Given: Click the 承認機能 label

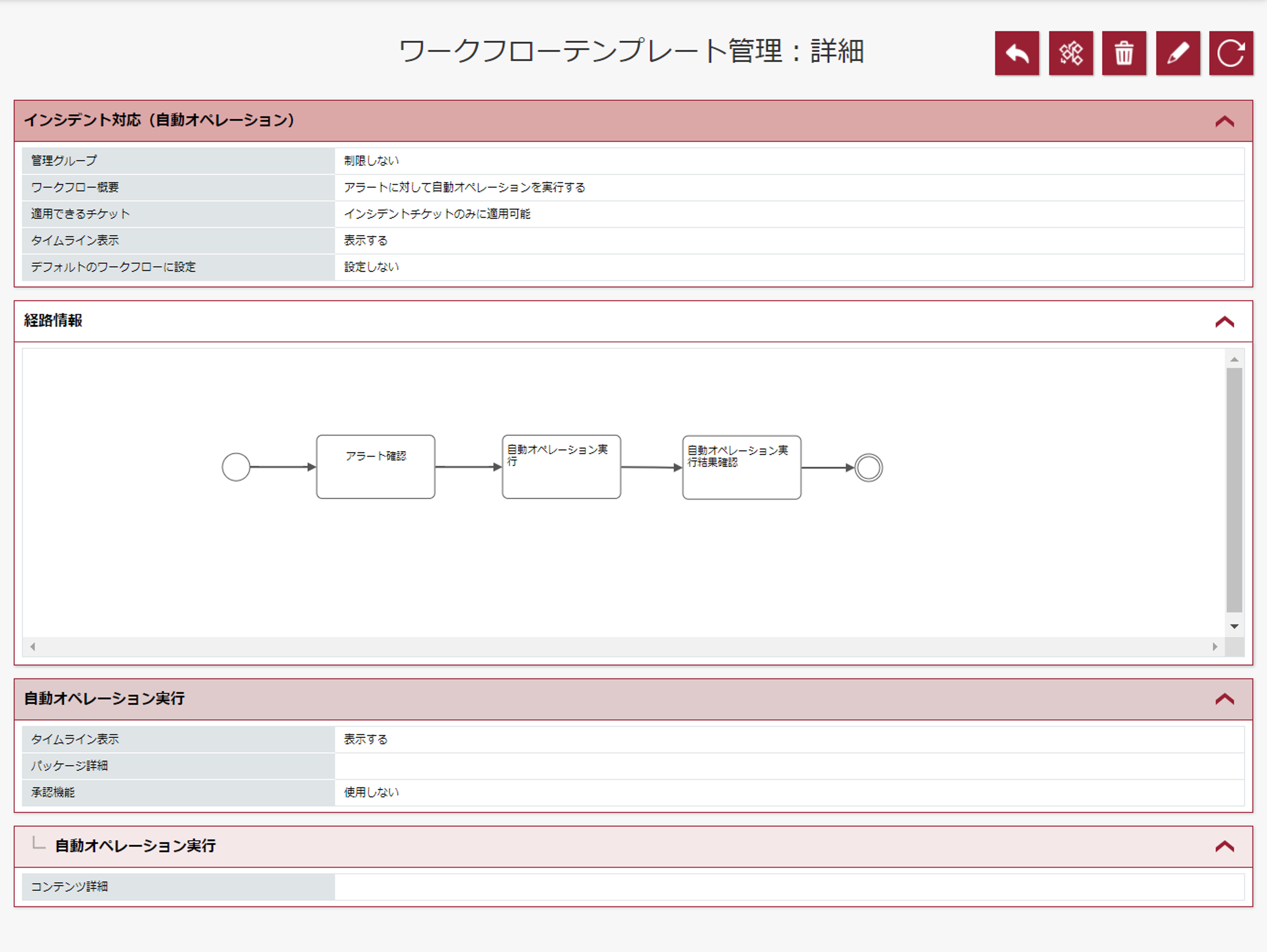Looking at the screenshot, I should pos(53,792).
